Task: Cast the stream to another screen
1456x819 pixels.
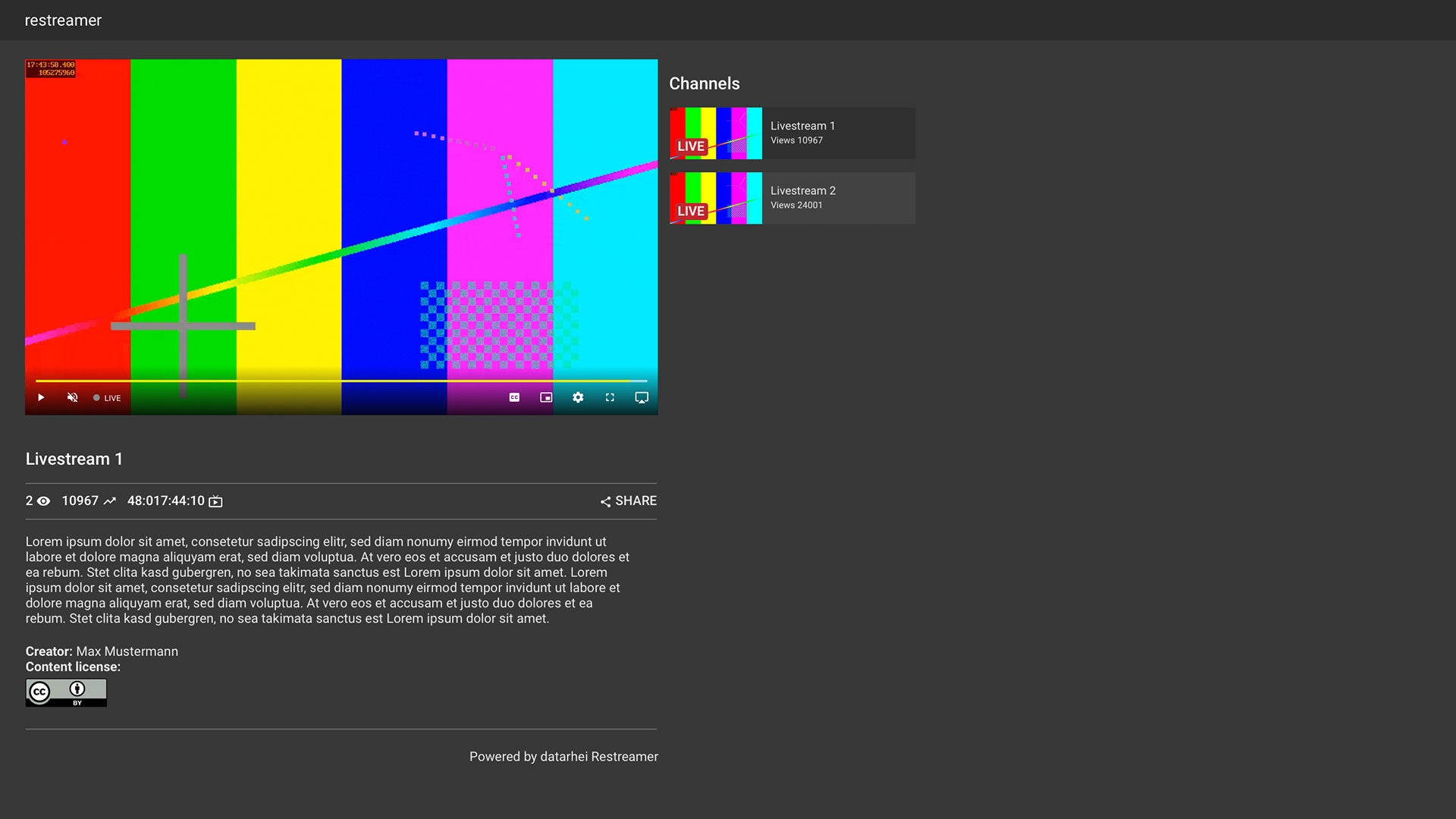Action: pyautogui.click(x=642, y=397)
